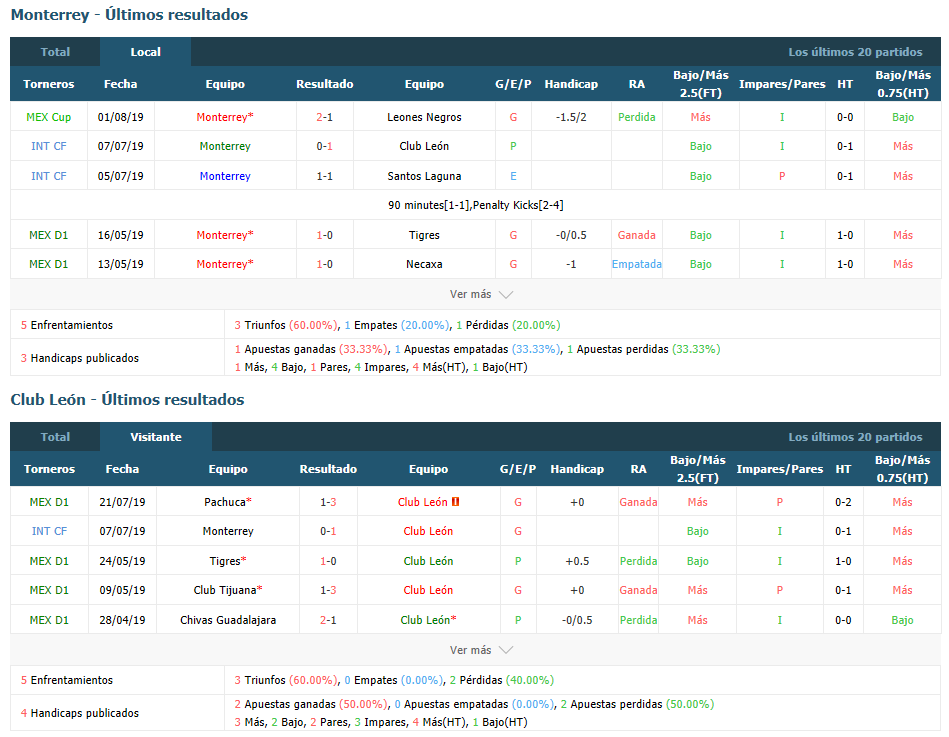Click INT CF in the Club León table
949x737 pixels.
(49, 531)
